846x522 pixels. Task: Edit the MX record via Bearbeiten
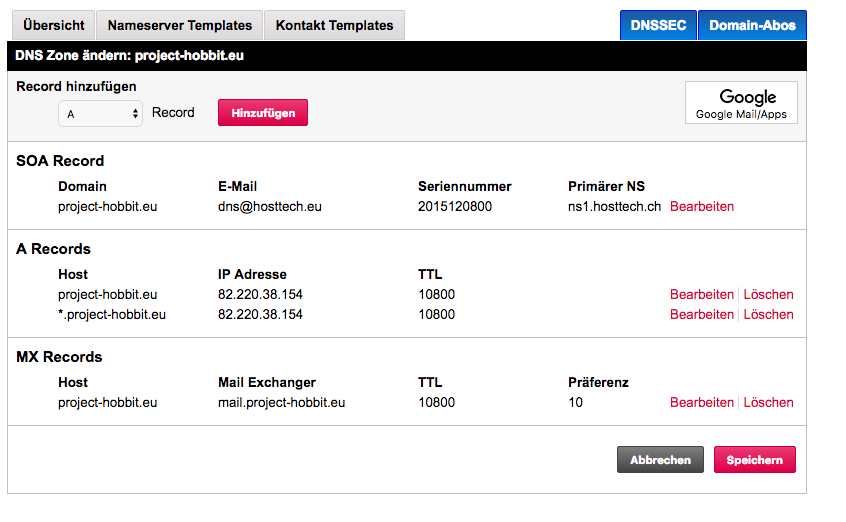click(702, 403)
